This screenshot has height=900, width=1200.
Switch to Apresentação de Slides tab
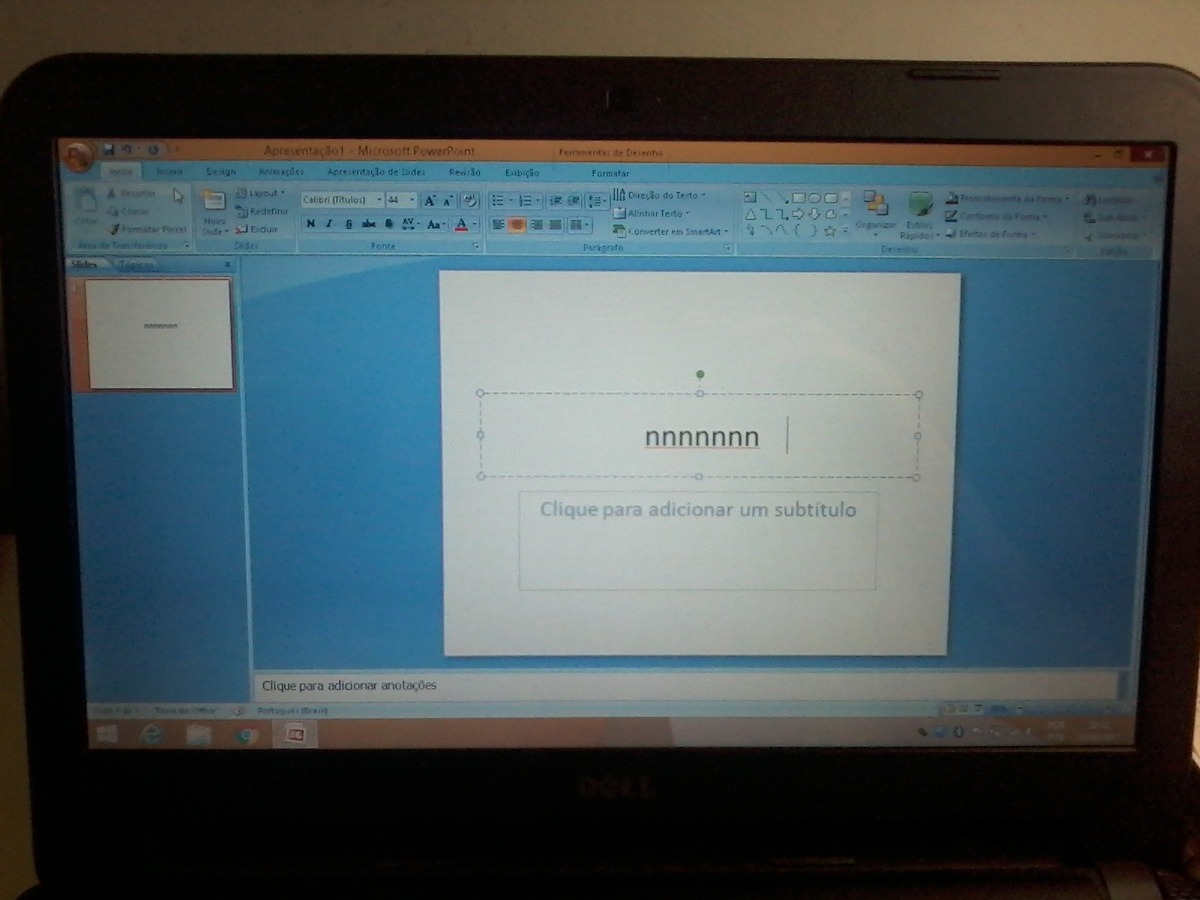[x=376, y=172]
